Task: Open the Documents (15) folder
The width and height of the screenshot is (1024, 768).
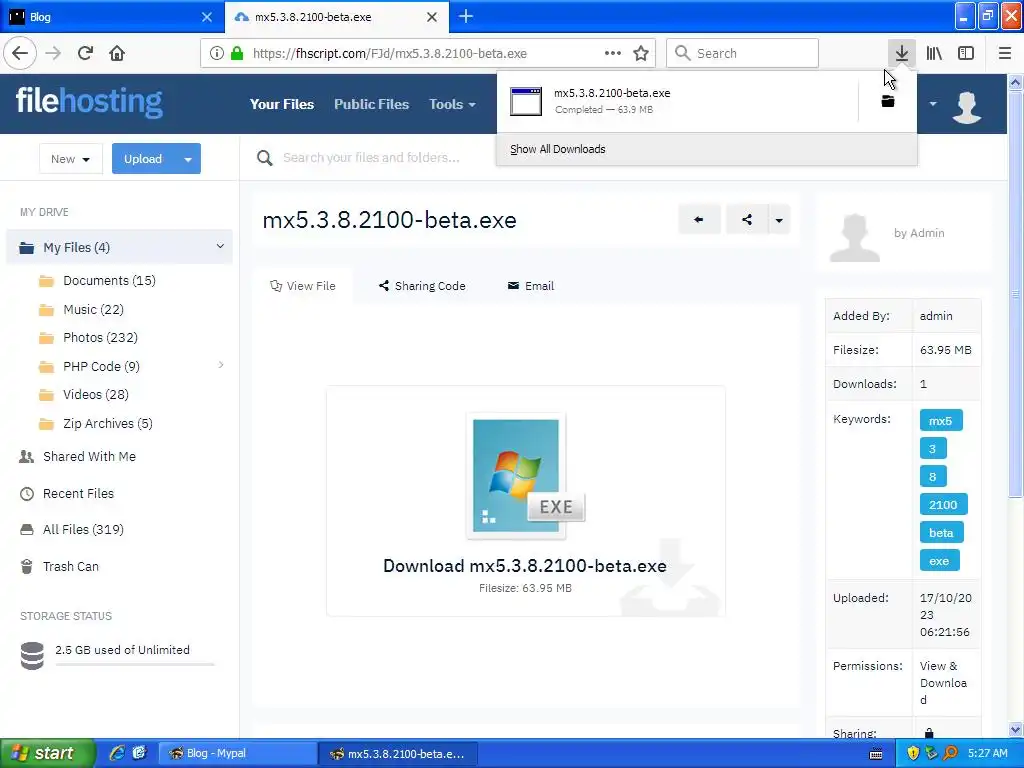Action: (97, 281)
